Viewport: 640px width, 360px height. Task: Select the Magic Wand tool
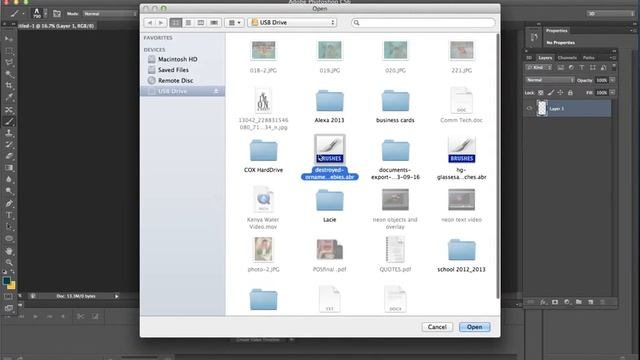tap(9, 74)
